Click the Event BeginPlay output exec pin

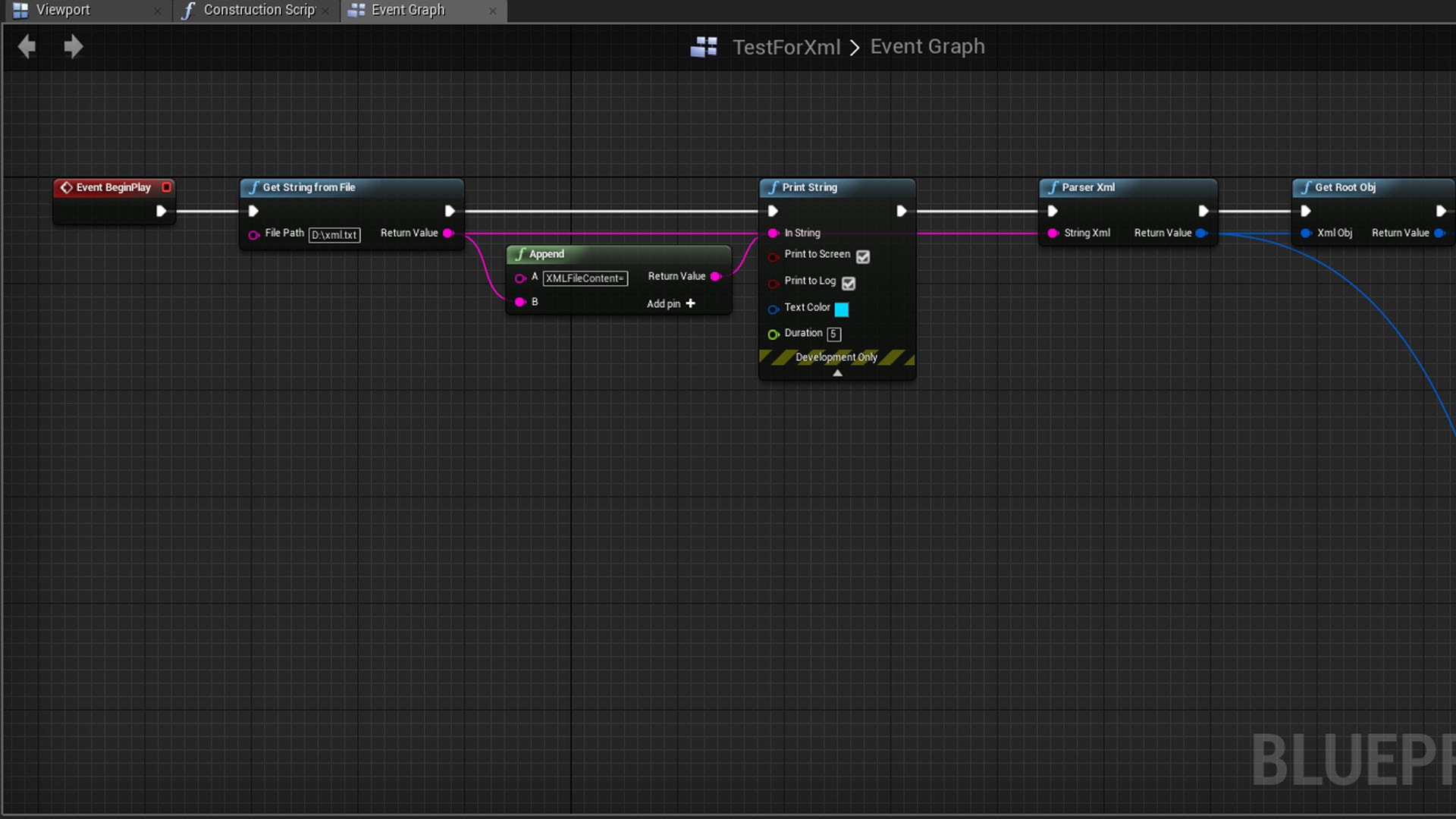(161, 211)
